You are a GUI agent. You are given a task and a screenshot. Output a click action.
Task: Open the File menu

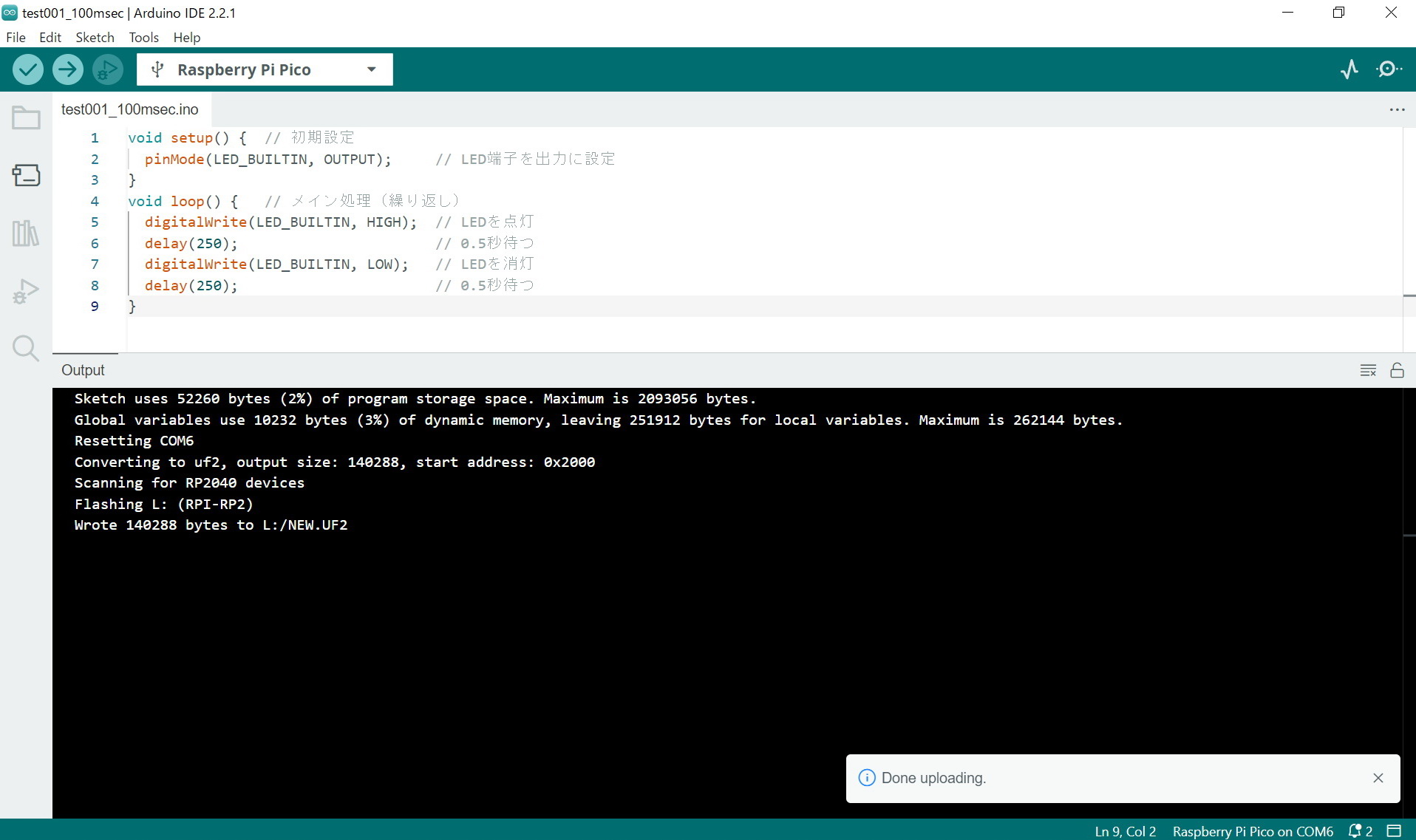[16, 37]
